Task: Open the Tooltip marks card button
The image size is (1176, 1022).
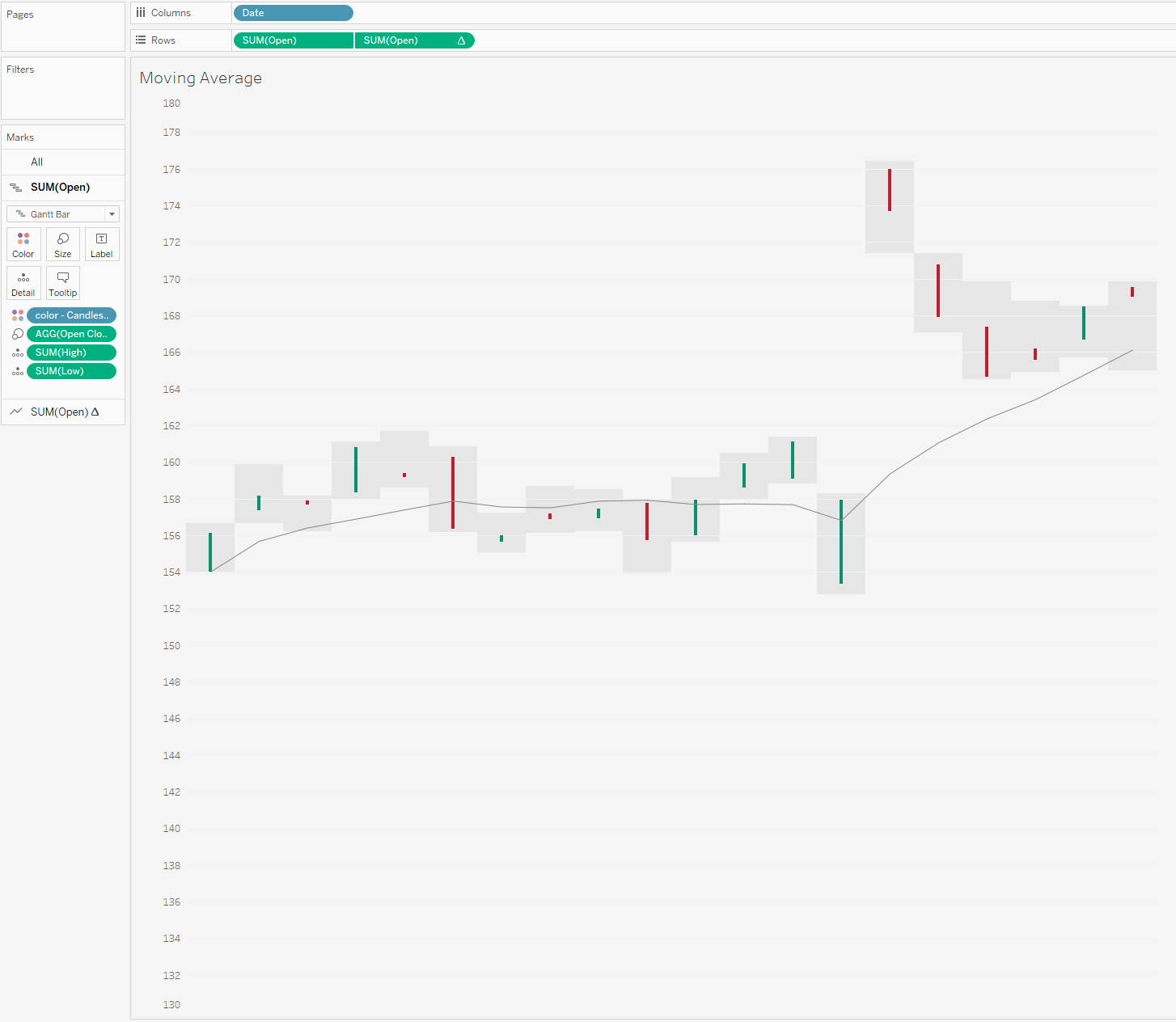Action: (62, 283)
